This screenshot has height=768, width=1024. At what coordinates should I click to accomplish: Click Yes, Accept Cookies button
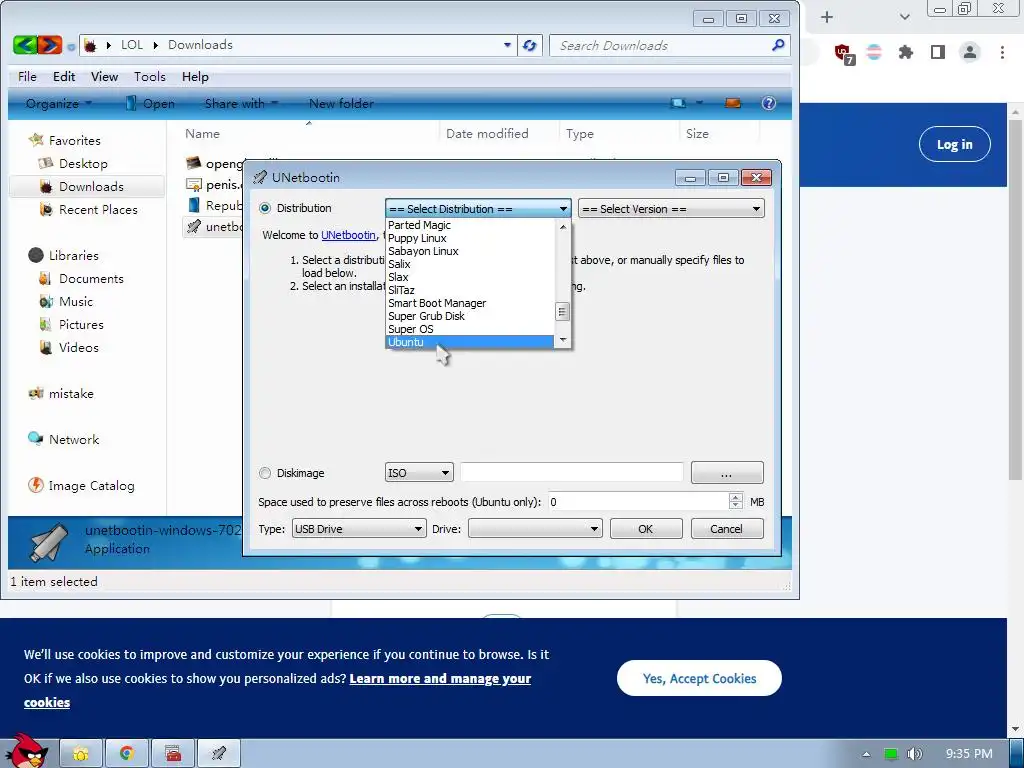pos(699,678)
